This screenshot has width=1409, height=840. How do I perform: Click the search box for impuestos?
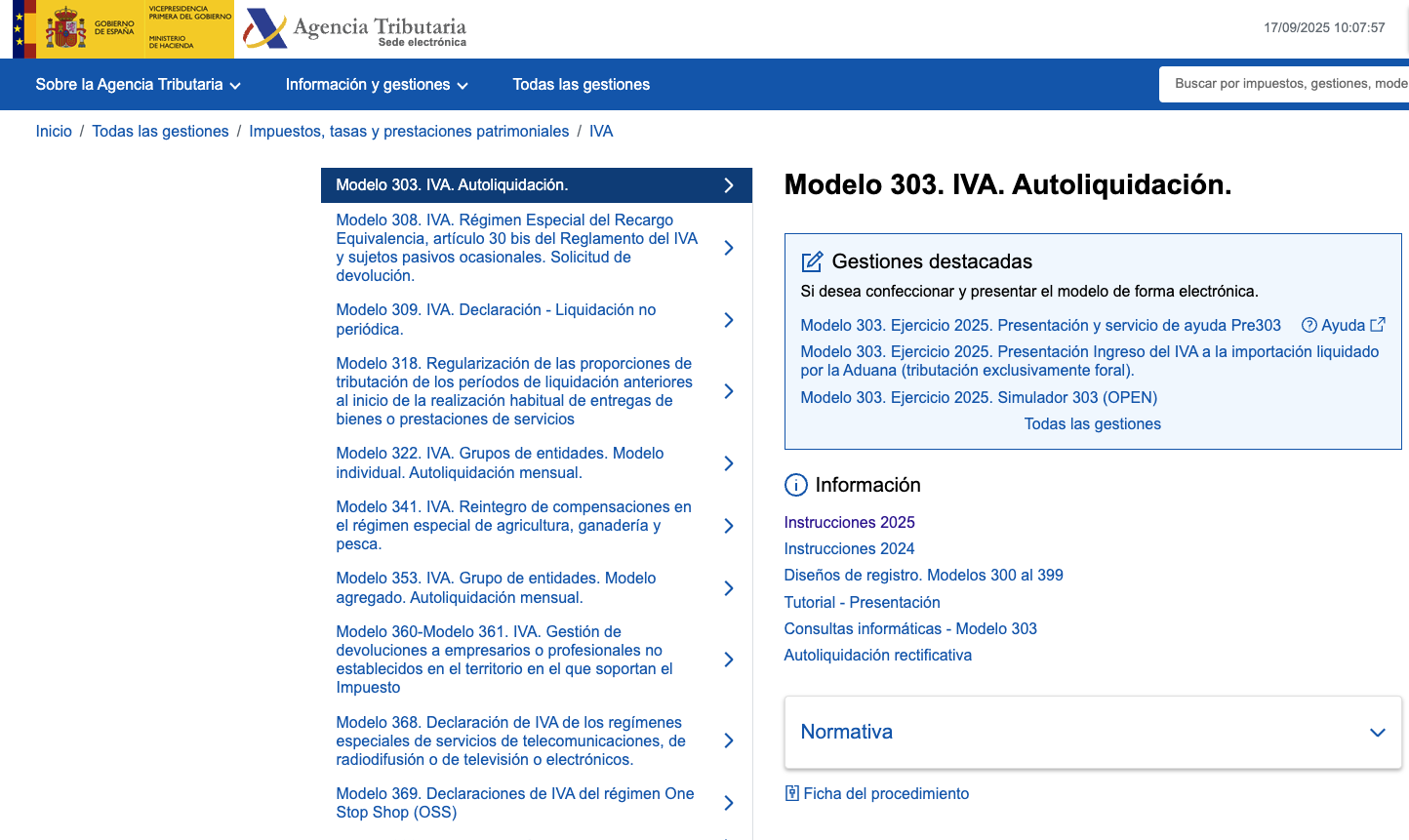pos(1288,84)
